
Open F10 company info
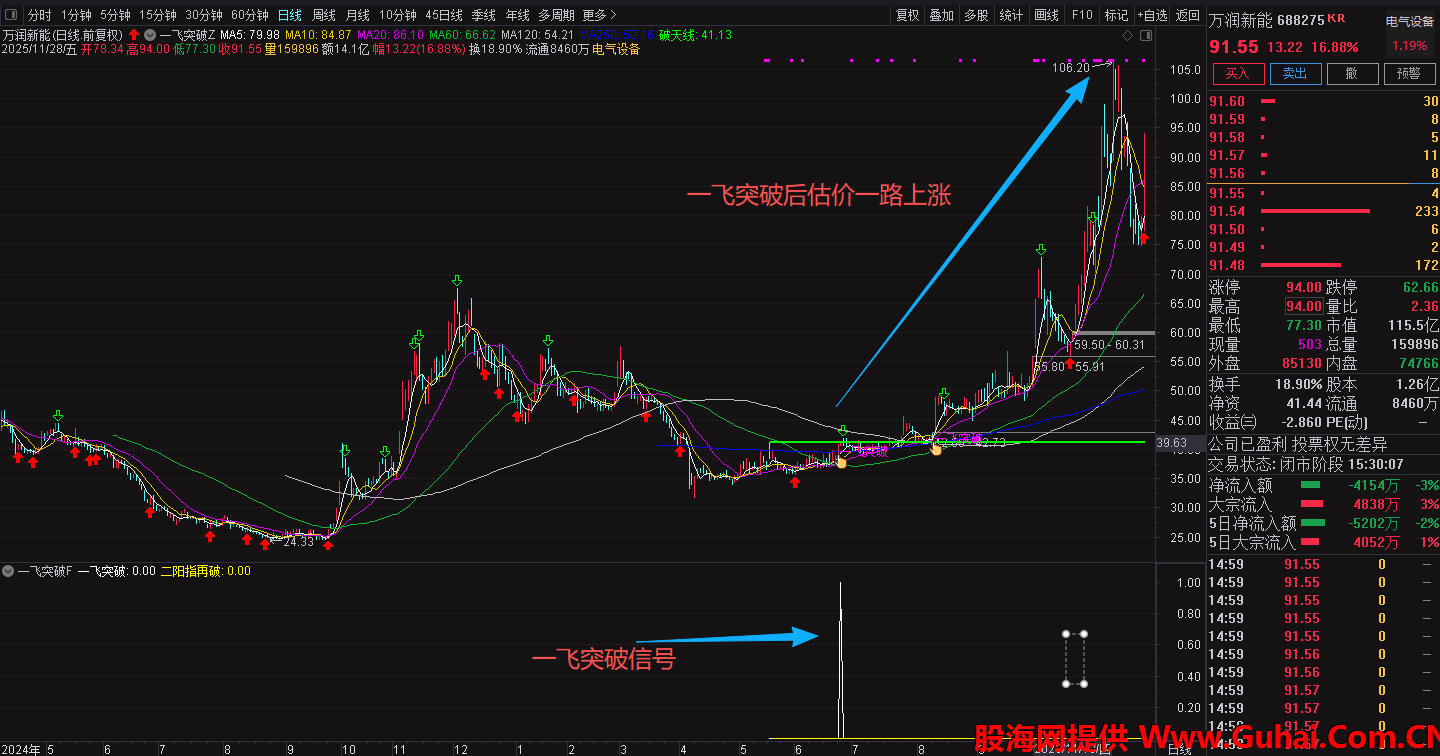(x=1082, y=15)
